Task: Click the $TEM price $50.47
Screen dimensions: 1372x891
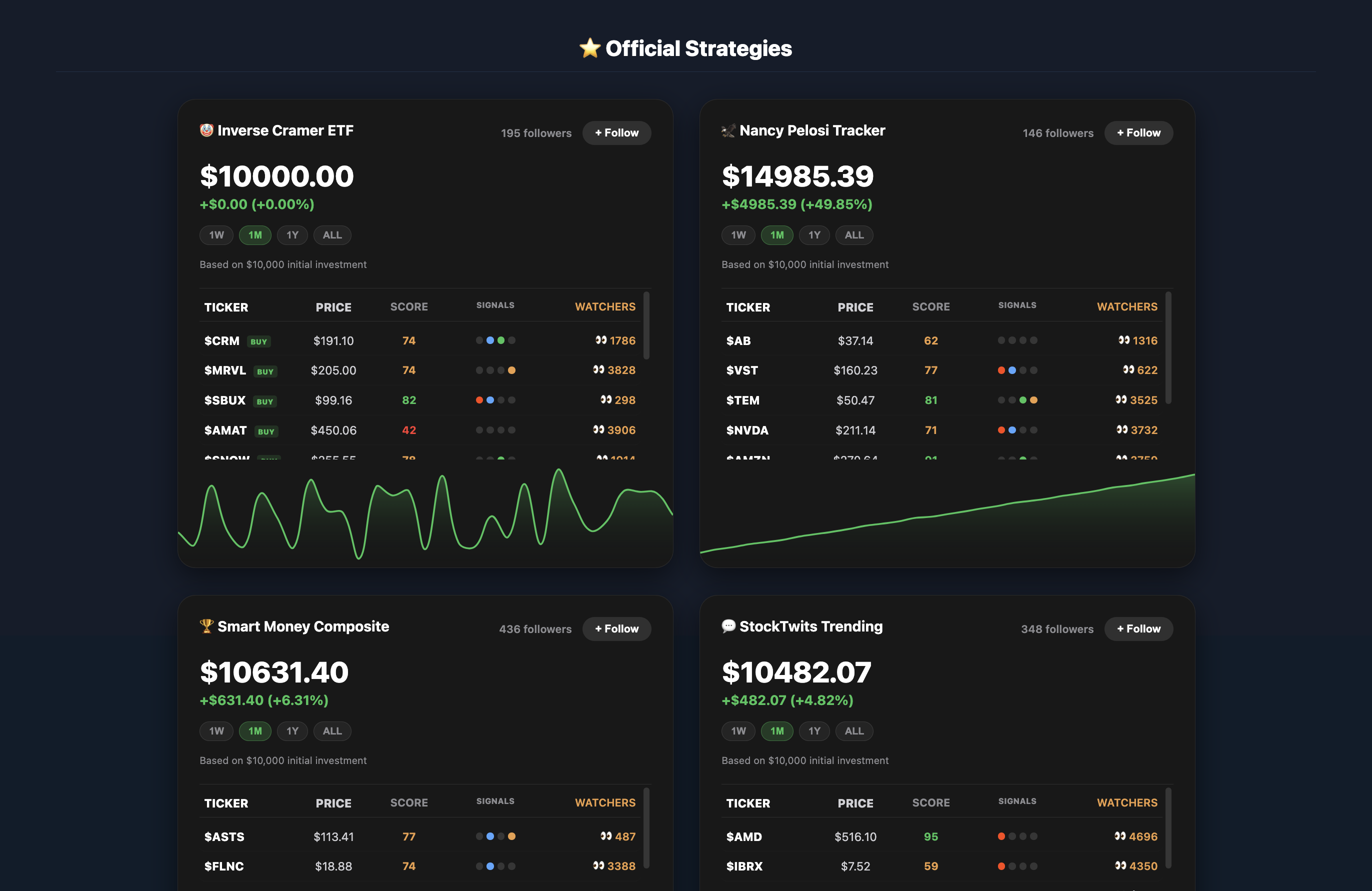Action: tap(855, 400)
